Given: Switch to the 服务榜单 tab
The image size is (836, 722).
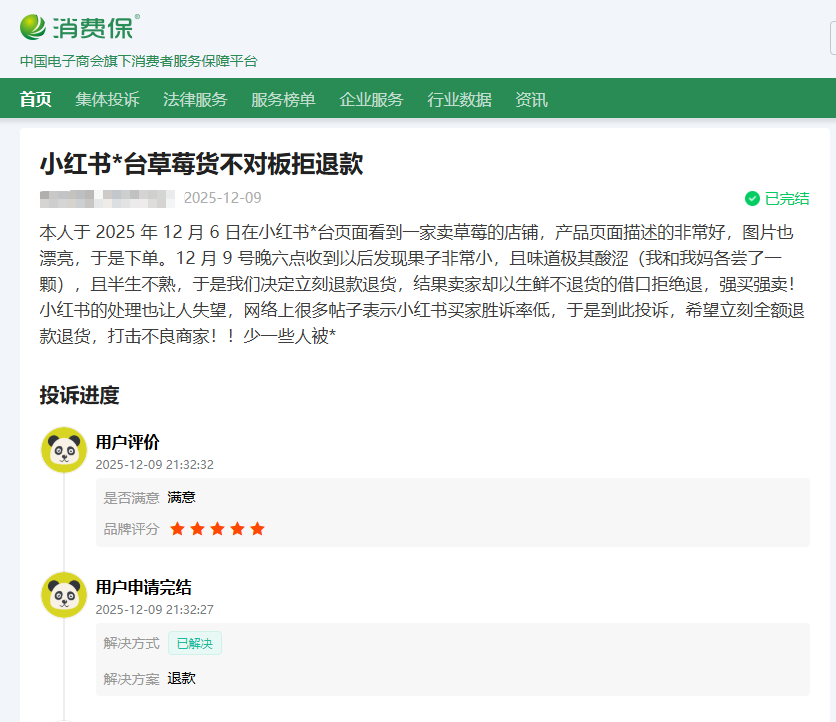Looking at the screenshot, I should coord(283,99).
